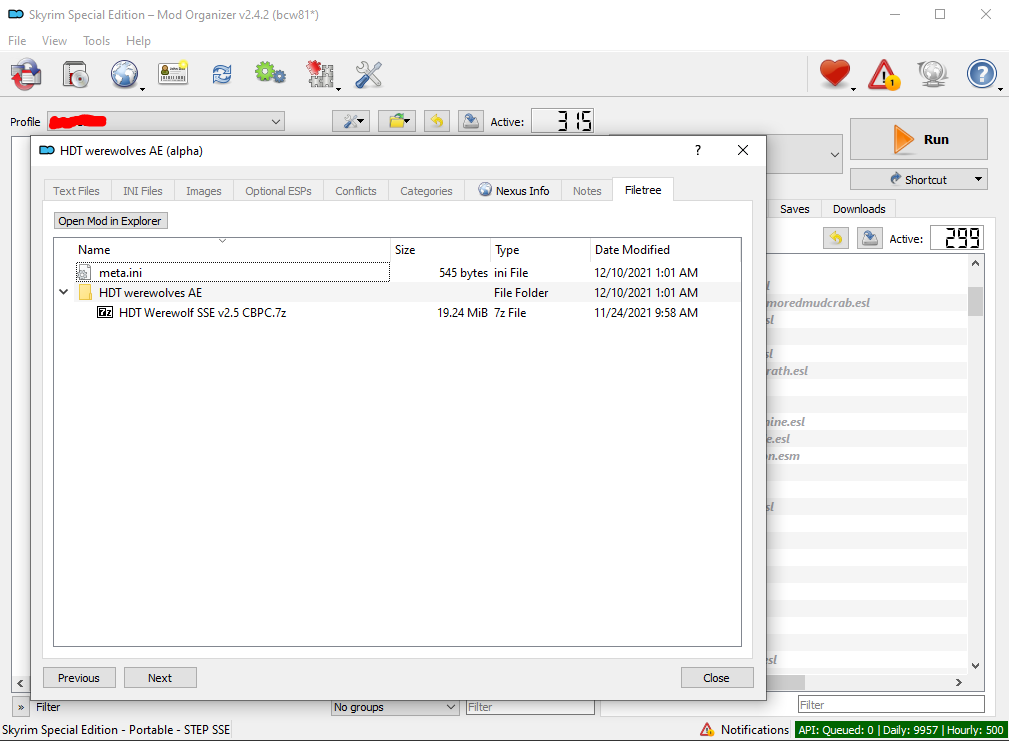Expand the filter panel with » button
The width and height of the screenshot is (1009, 741).
[21, 708]
